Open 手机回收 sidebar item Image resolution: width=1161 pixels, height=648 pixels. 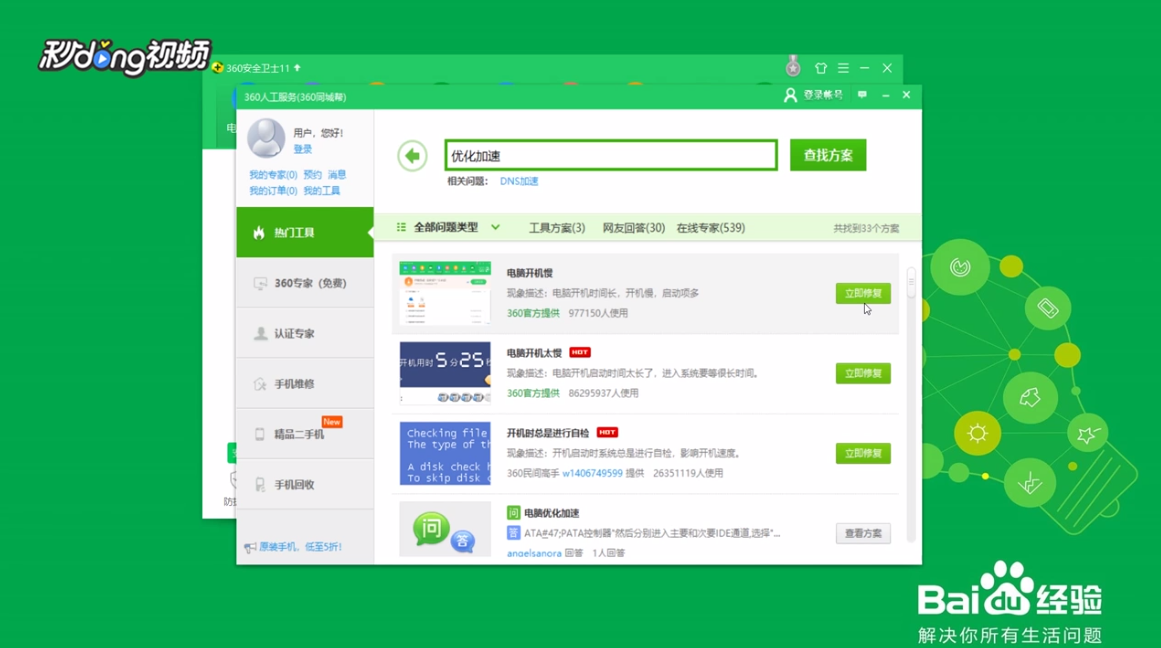[305, 484]
